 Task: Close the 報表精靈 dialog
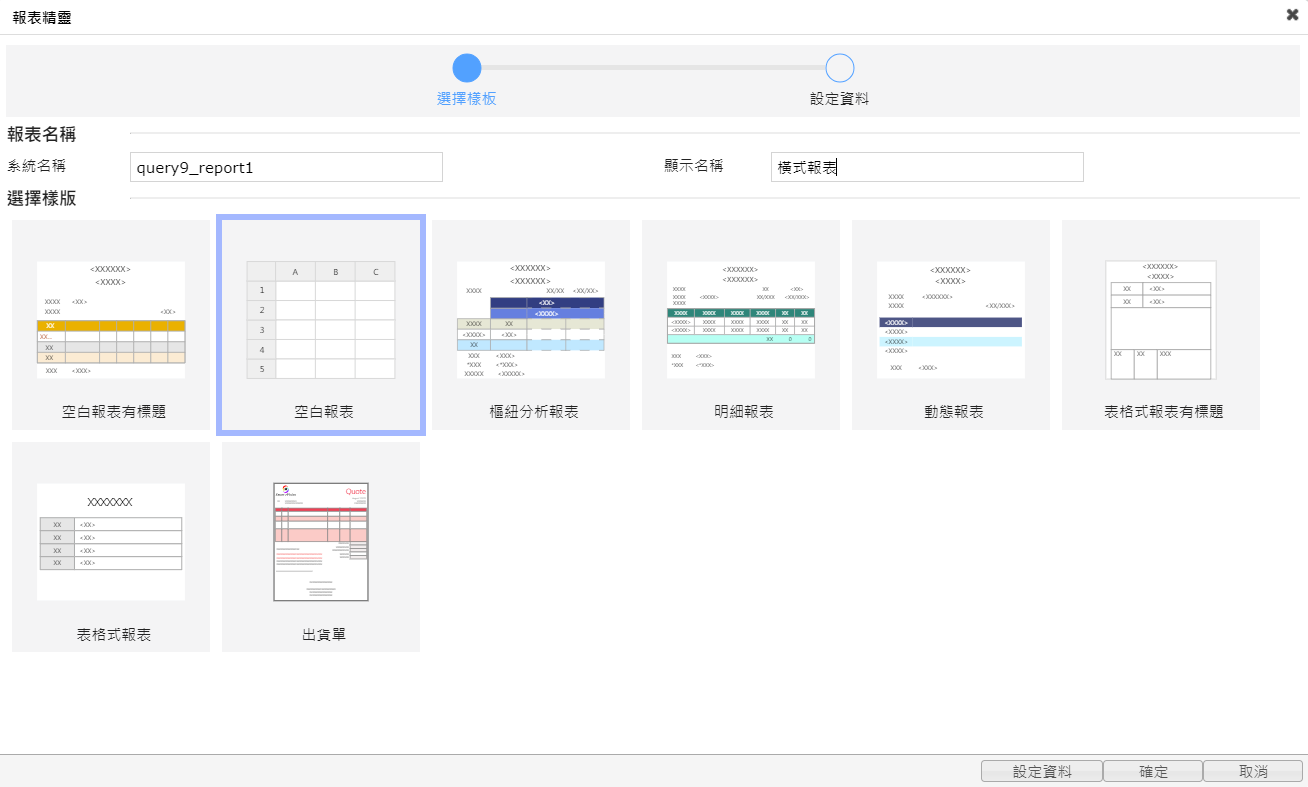1292,15
